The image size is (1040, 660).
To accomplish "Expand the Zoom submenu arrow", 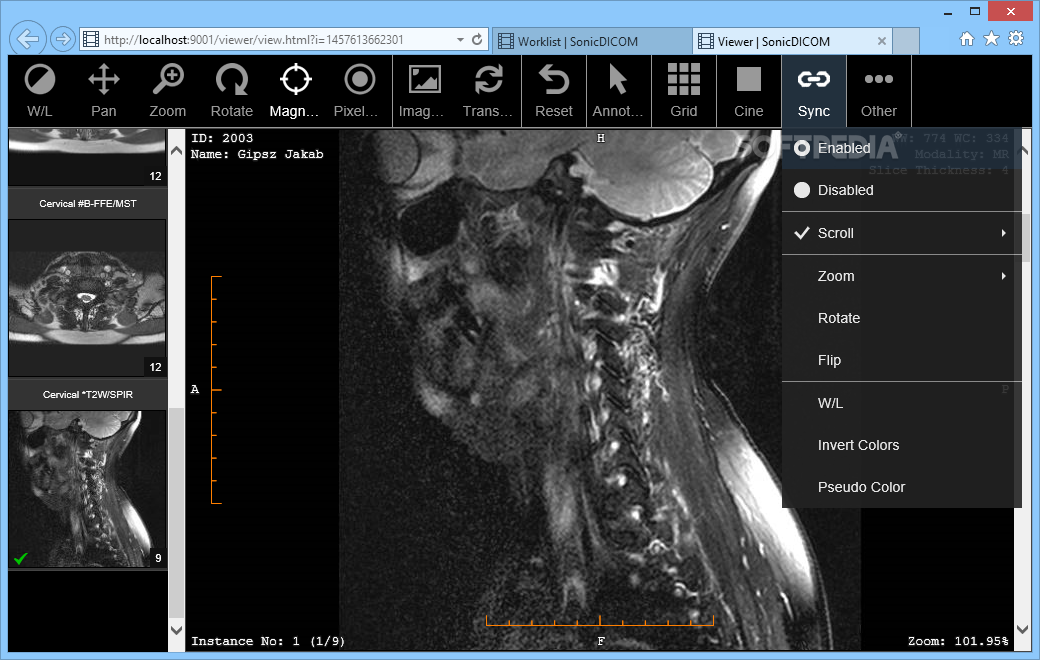I will (x=1004, y=276).
